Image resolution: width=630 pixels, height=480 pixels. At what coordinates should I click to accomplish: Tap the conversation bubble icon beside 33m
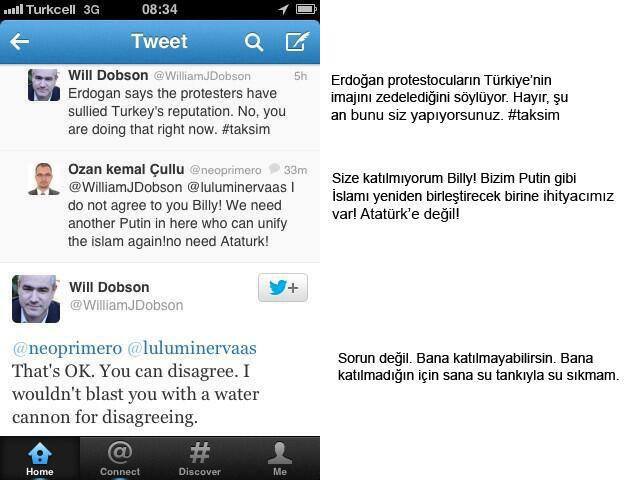pos(274,168)
